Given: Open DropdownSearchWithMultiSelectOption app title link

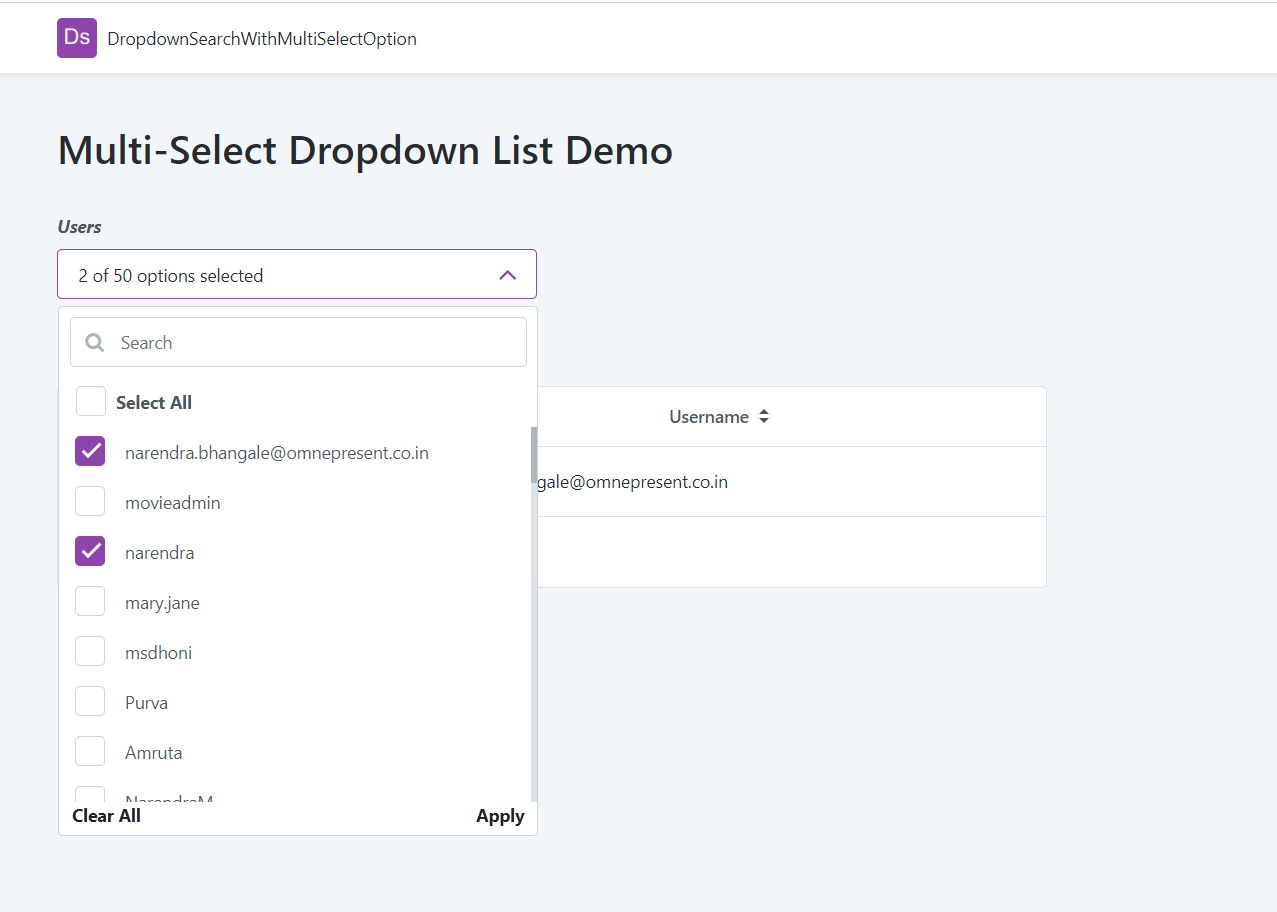Looking at the screenshot, I should tap(262, 39).
